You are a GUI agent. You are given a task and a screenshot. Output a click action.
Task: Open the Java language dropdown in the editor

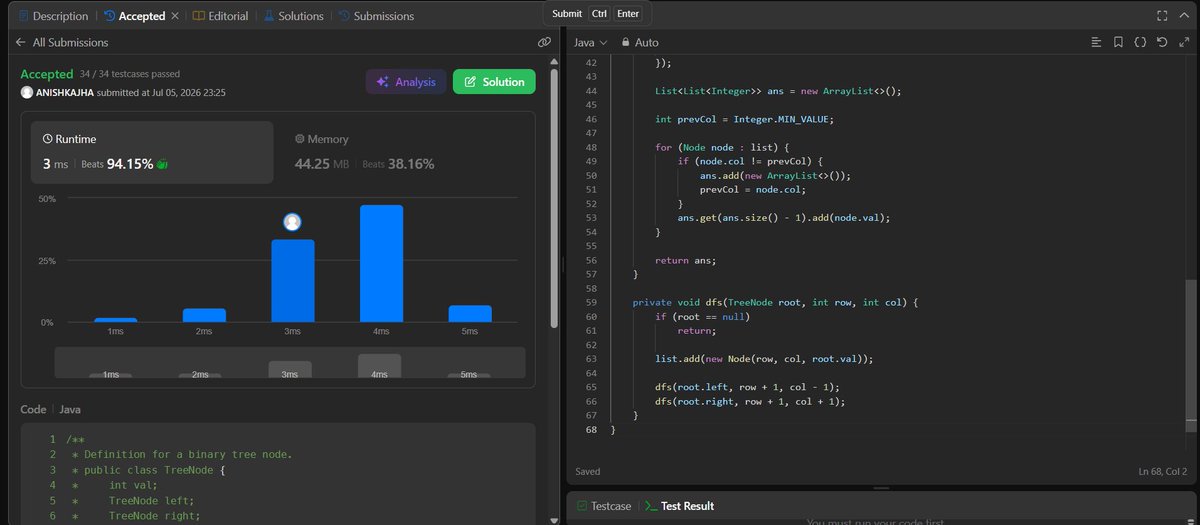(x=590, y=43)
